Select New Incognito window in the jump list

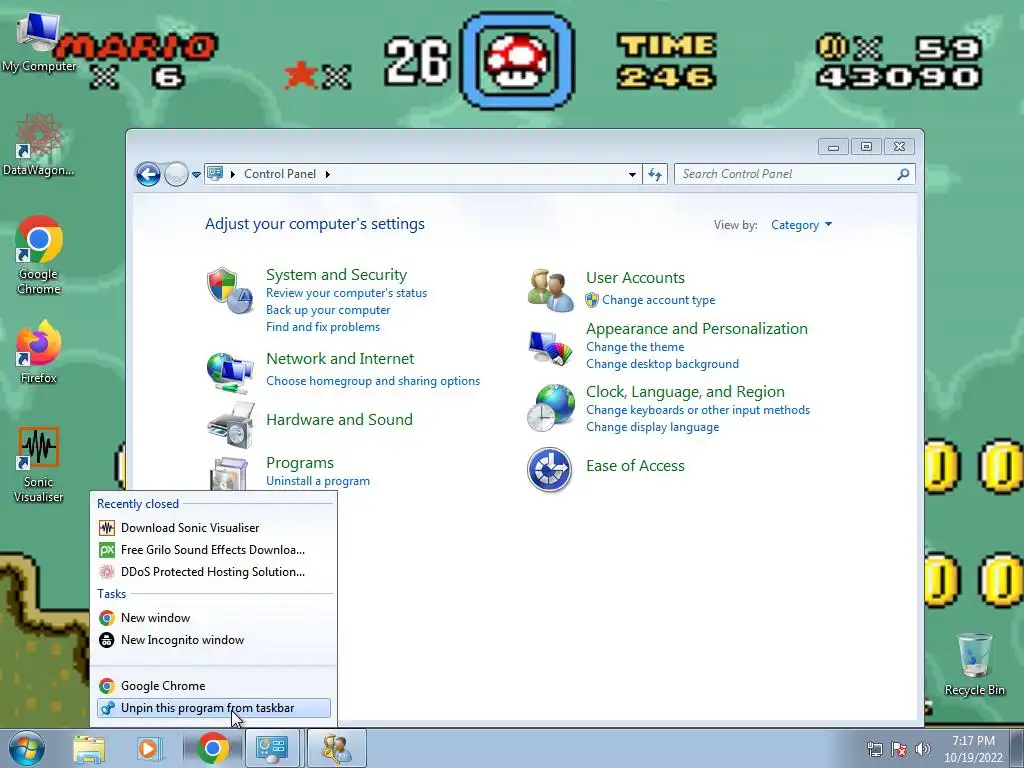(214, 640)
